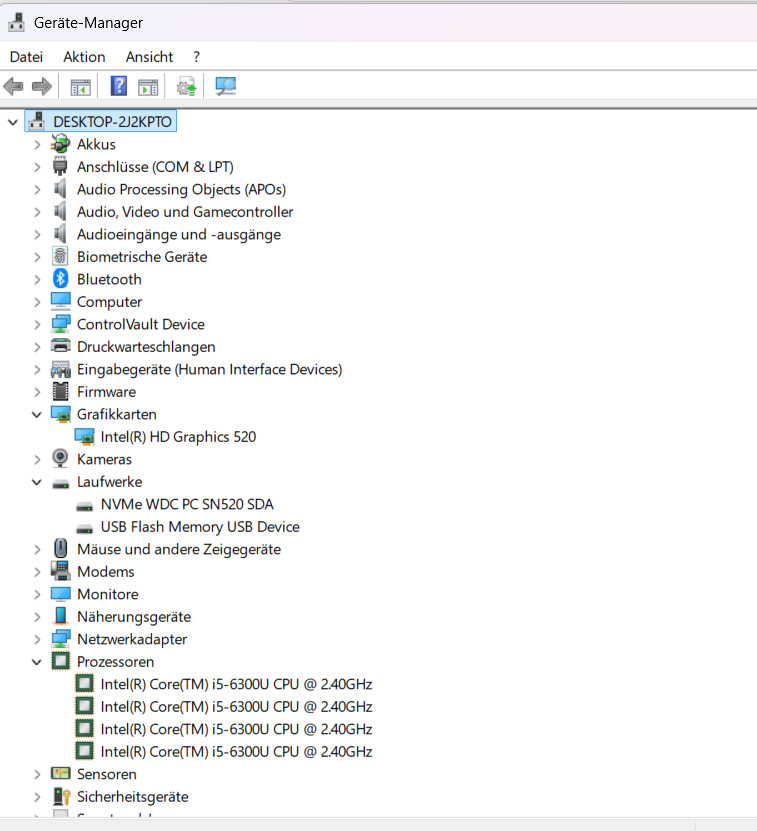
Task: Open the Aktion menu
Action: click(x=84, y=57)
